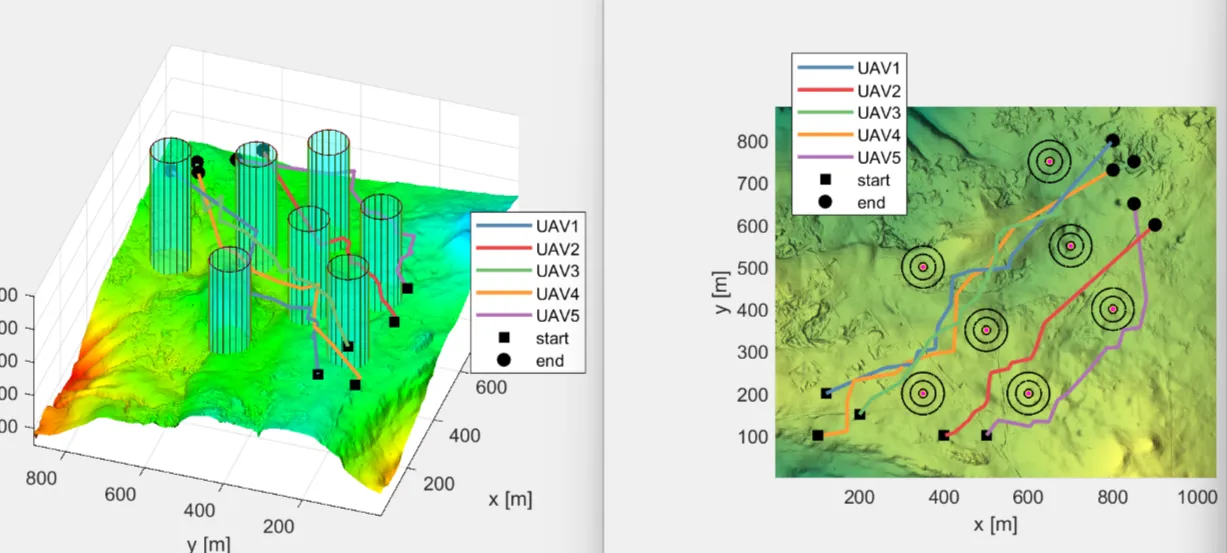1227x553 pixels.
Task: Click UAV1 label in the 3D plot legend
Action: (x=558, y=226)
